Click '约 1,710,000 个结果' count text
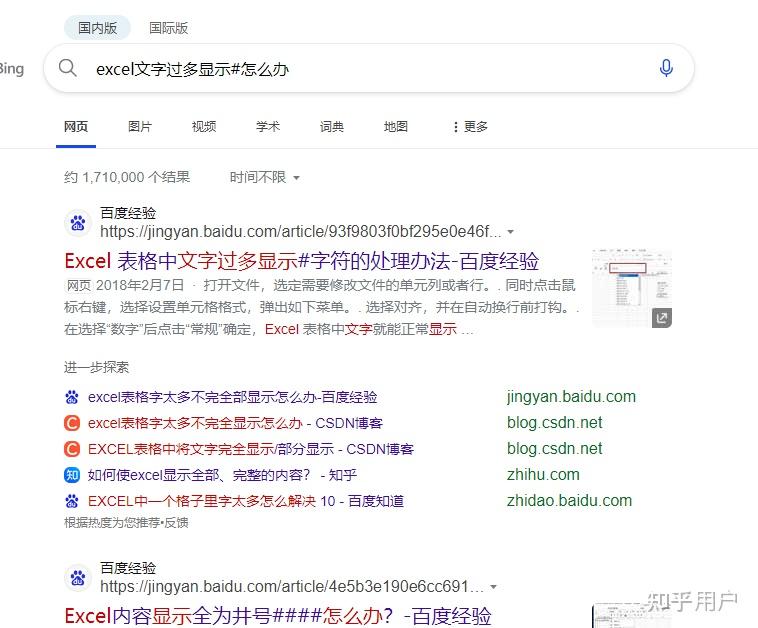 (127, 177)
